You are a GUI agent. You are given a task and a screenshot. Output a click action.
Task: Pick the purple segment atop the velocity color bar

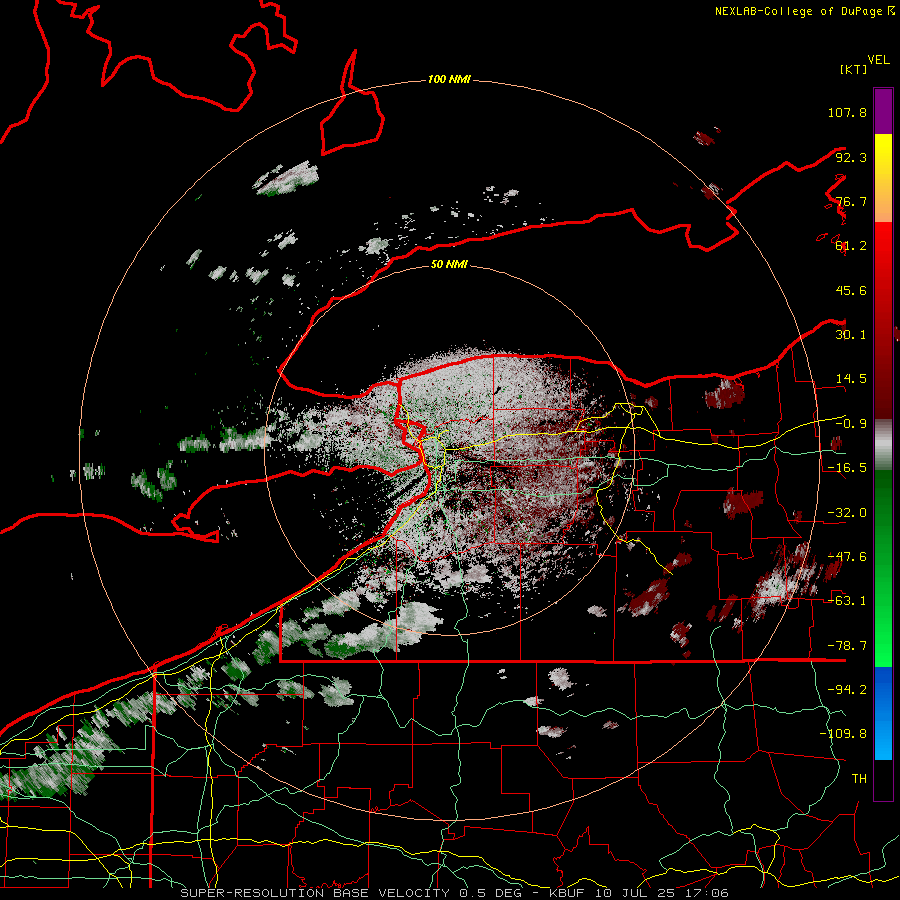point(883,111)
